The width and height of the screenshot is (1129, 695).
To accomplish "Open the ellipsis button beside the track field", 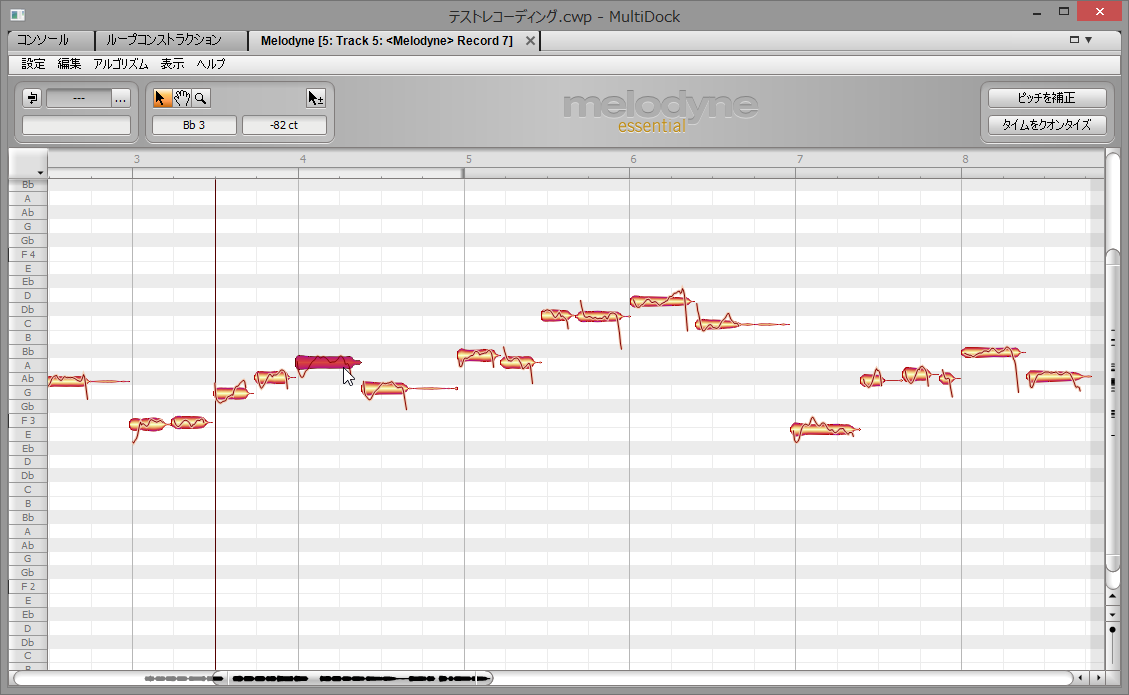I will coord(120,98).
